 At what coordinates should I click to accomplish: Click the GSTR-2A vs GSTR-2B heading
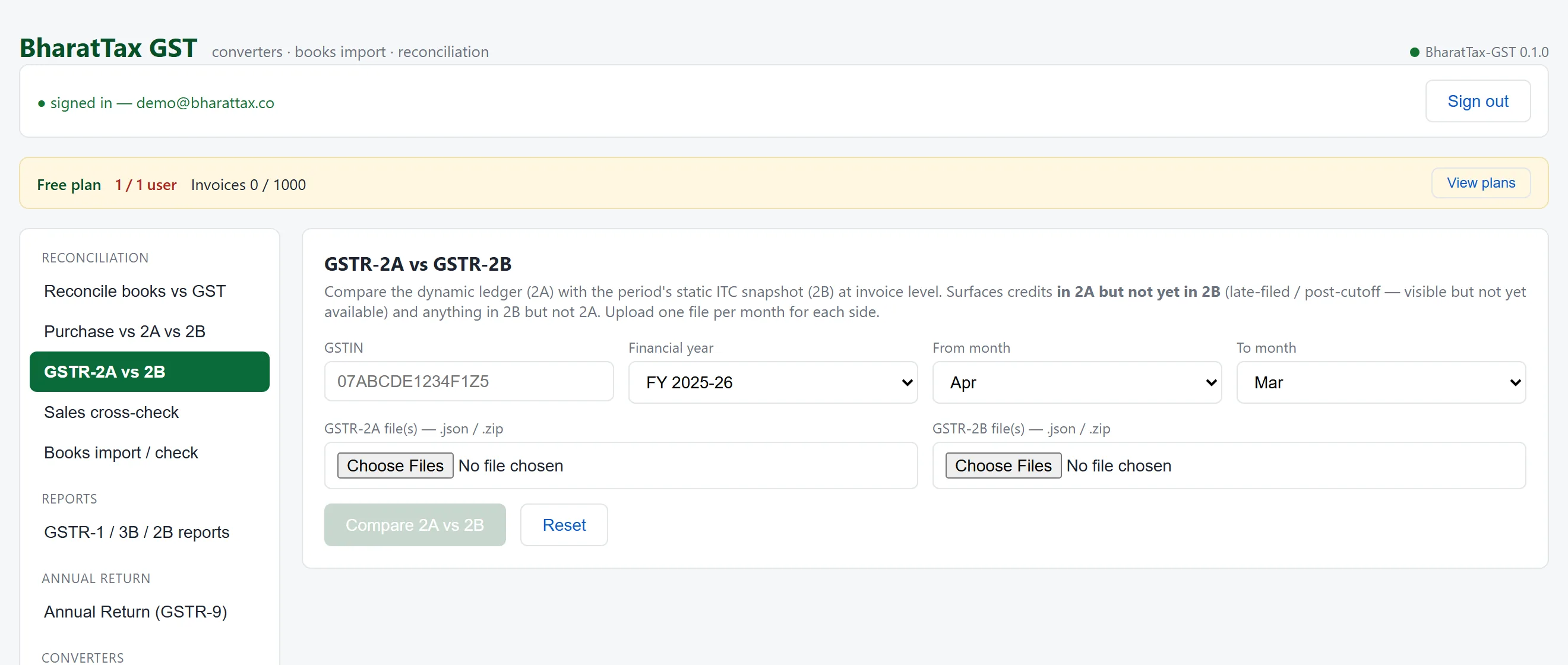point(418,264)
